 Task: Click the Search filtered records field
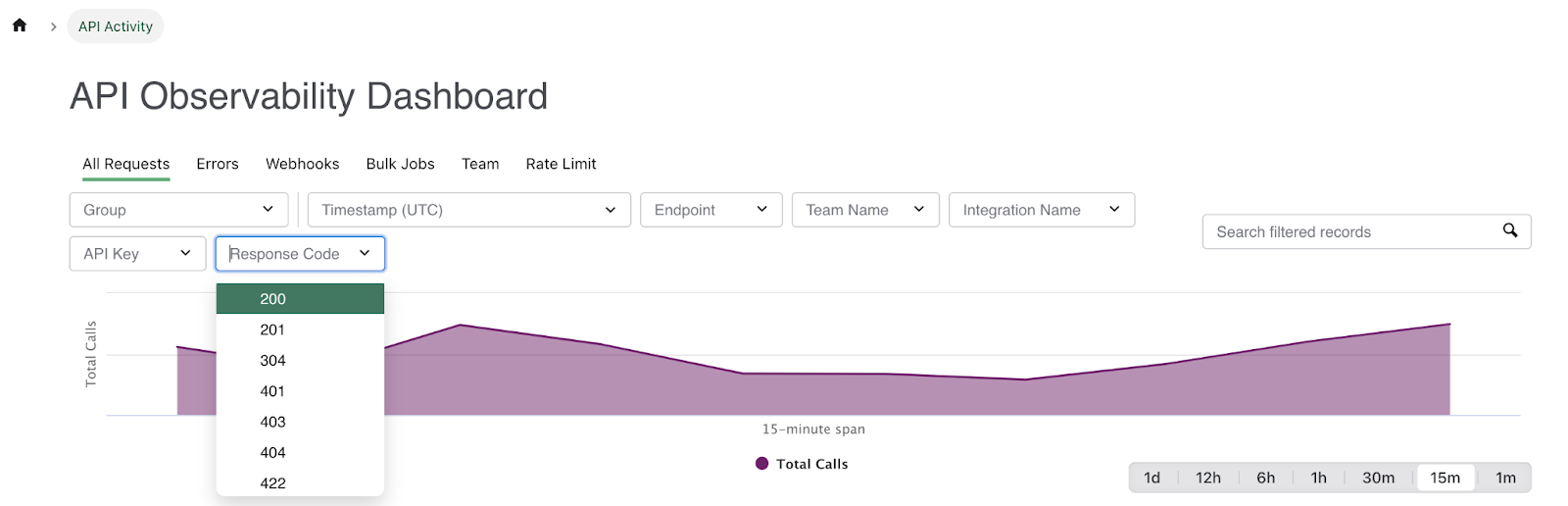pos(1352,232)
